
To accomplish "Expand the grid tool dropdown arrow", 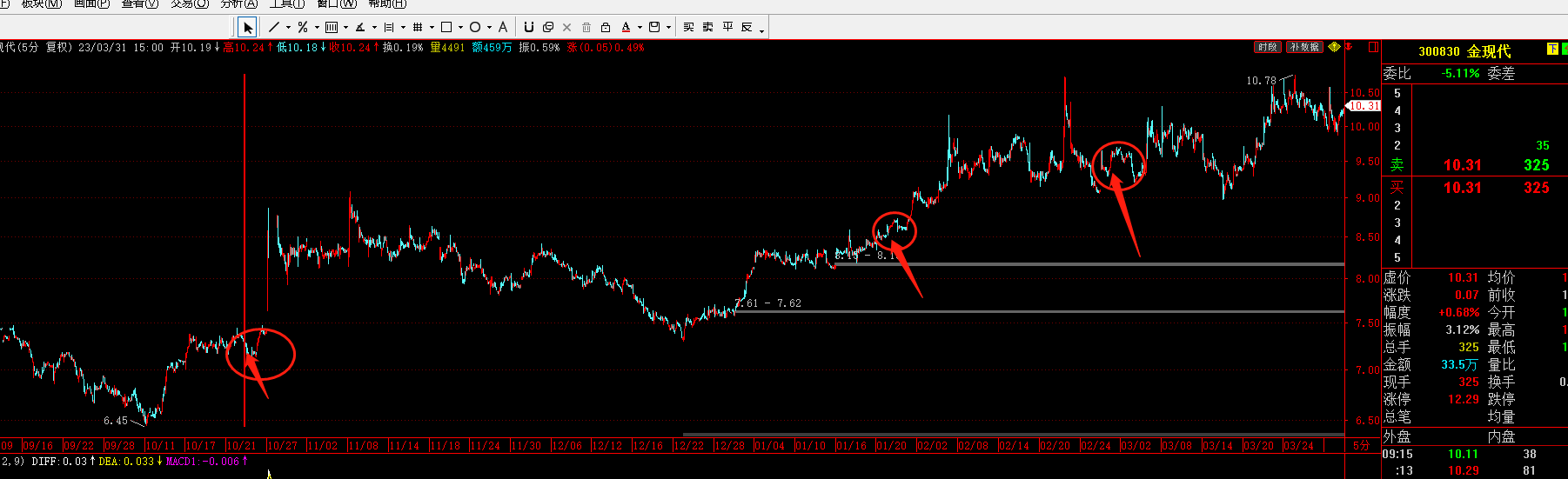I will tap(432, 28).
